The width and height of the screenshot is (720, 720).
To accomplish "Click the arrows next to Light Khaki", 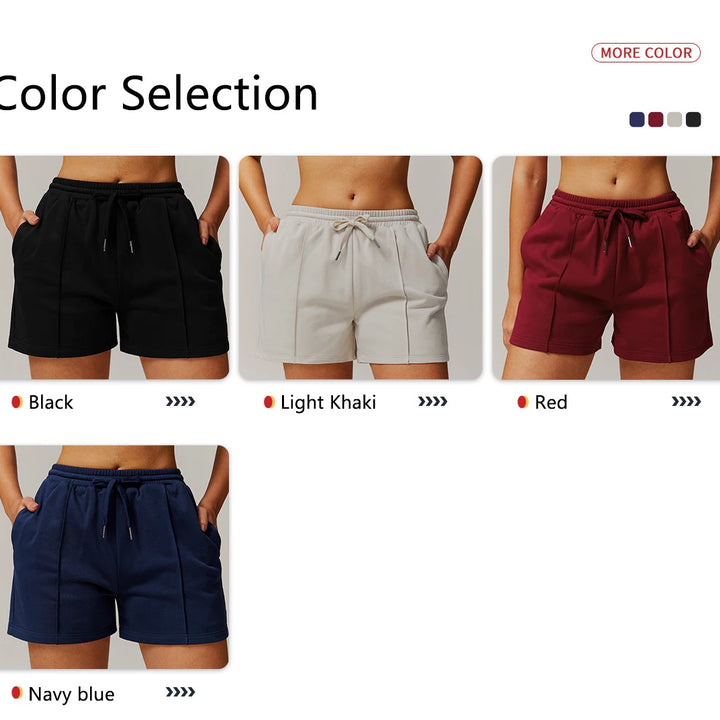I will point(433,402).
